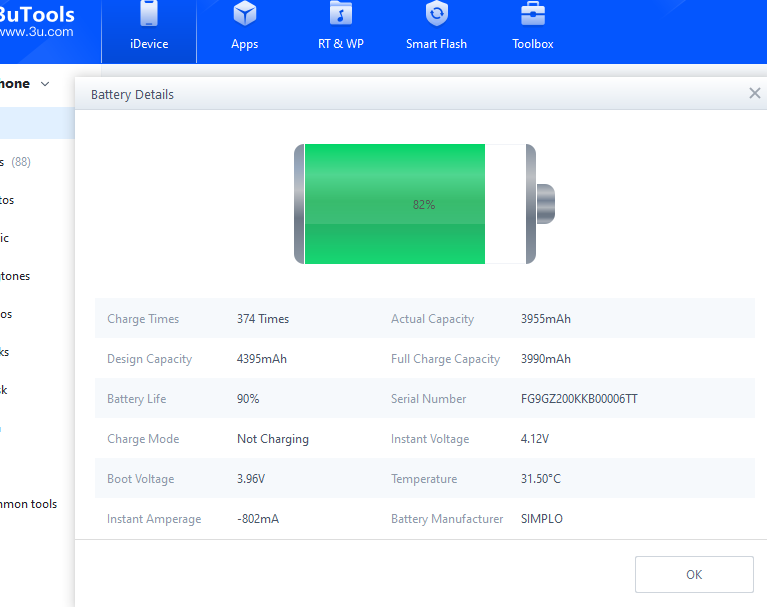Click the 82% battery percentage label
The height and width of the screenshot is (607, 767).
pos(424,204)
